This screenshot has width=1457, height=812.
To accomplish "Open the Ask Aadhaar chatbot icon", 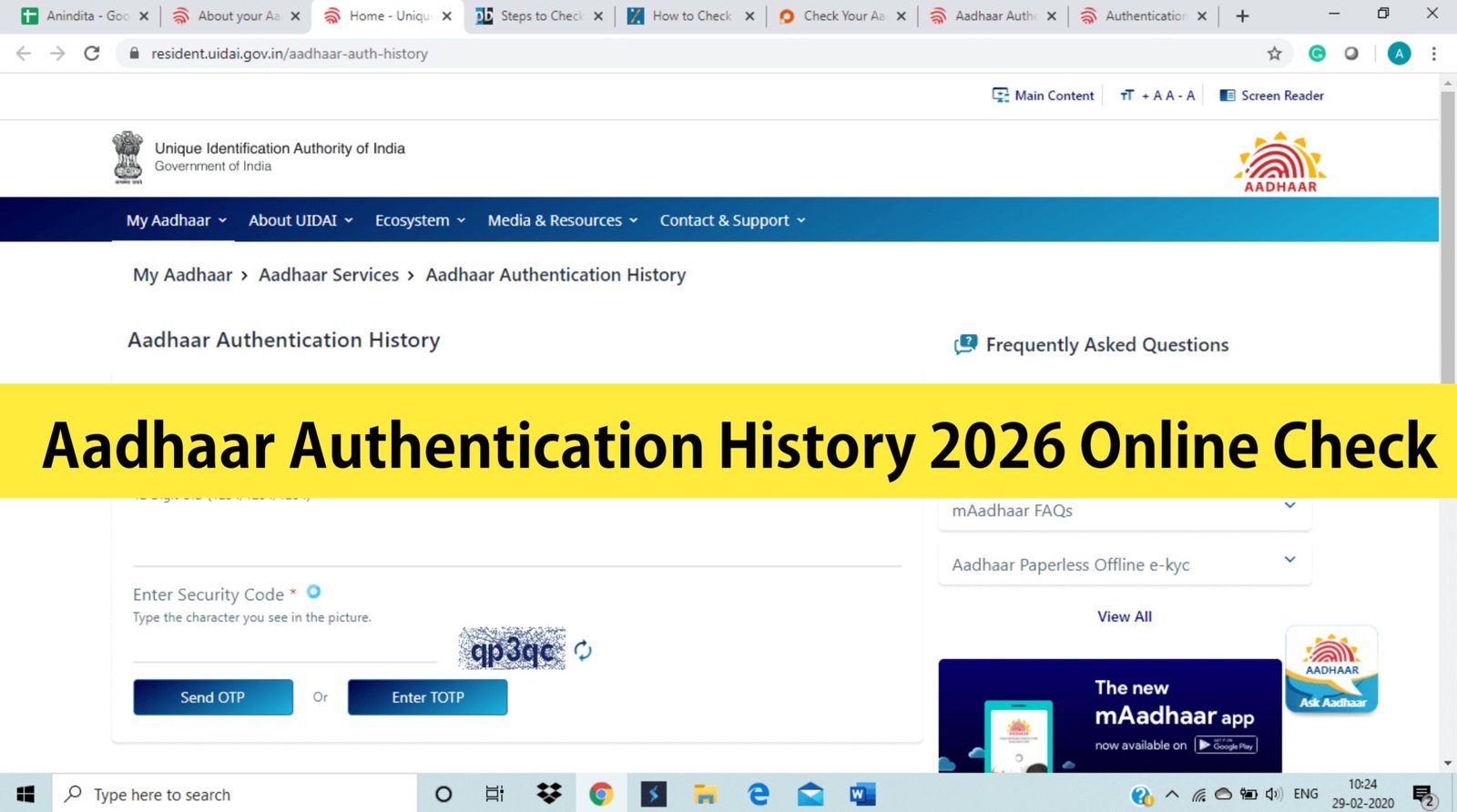I will (1331, 670).
